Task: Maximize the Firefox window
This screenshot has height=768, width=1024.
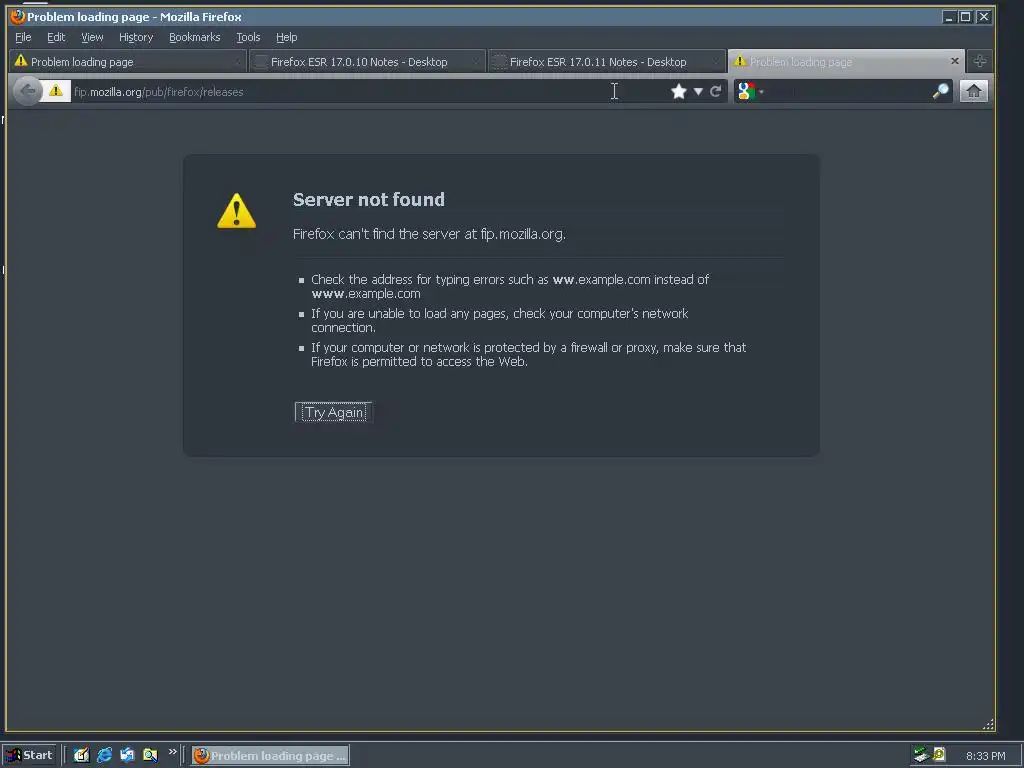Action: (x=965, y=16)
